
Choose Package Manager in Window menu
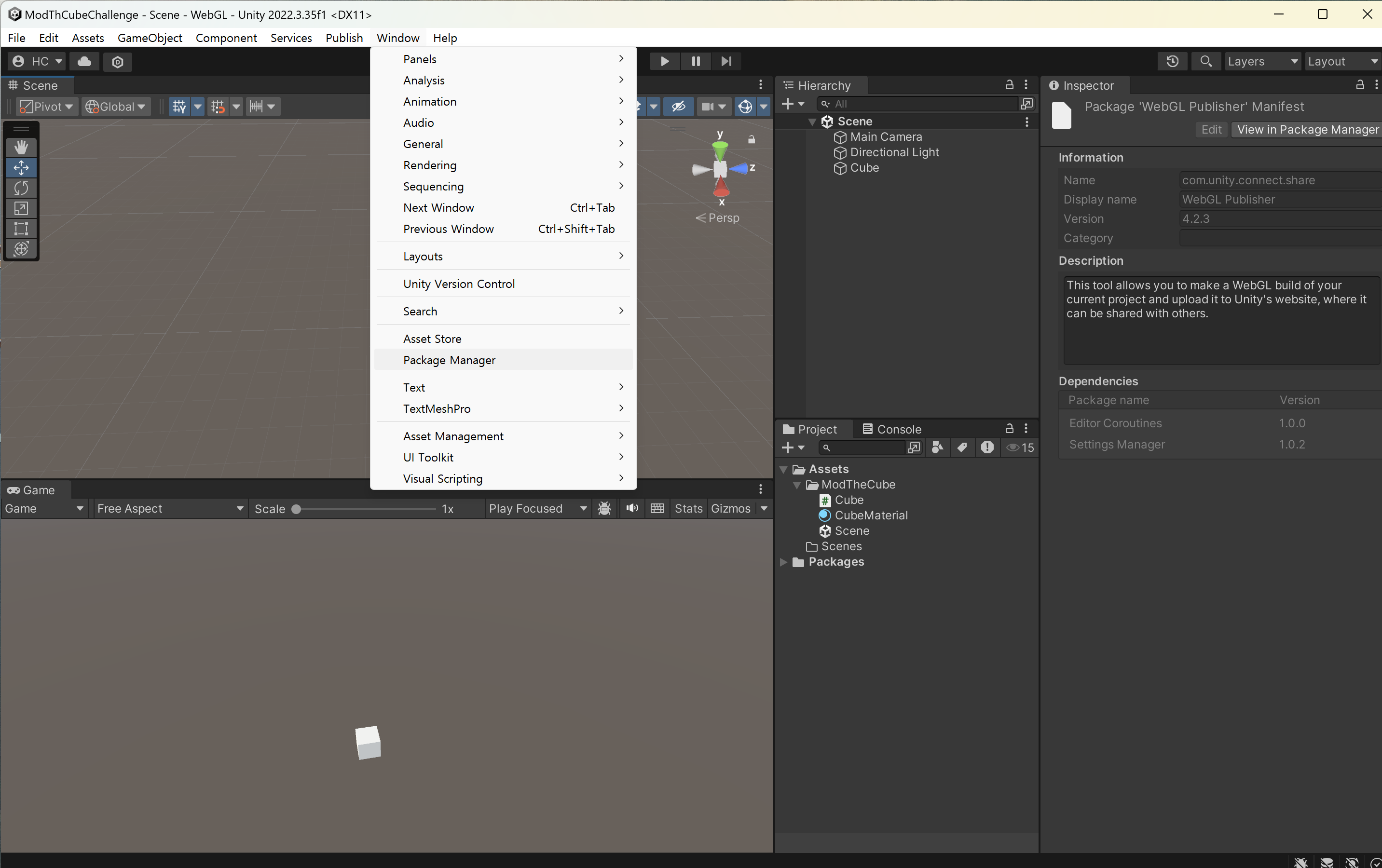coord(503,360)
